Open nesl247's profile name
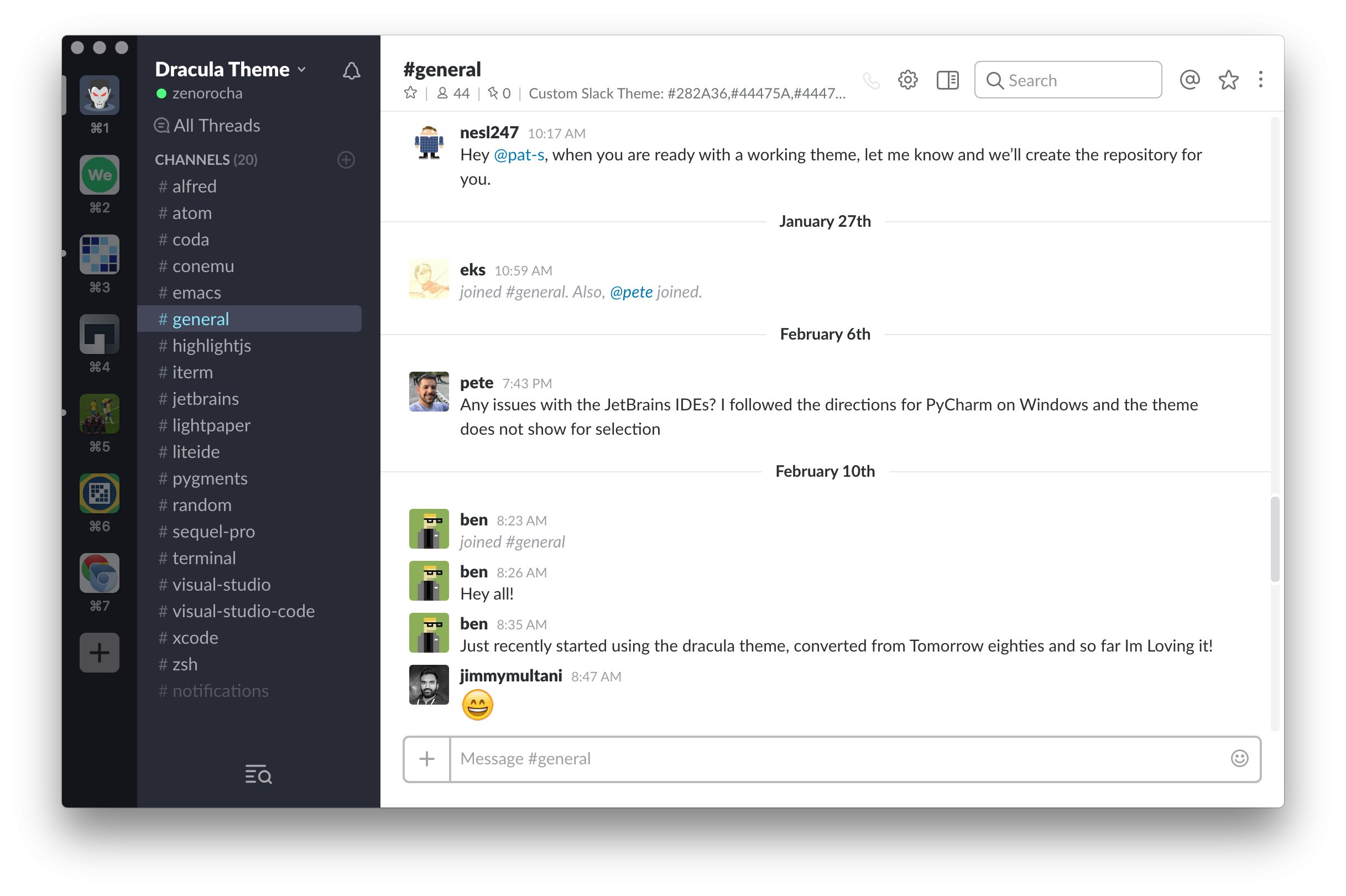 pyautogui.click(x=489, y=133)
